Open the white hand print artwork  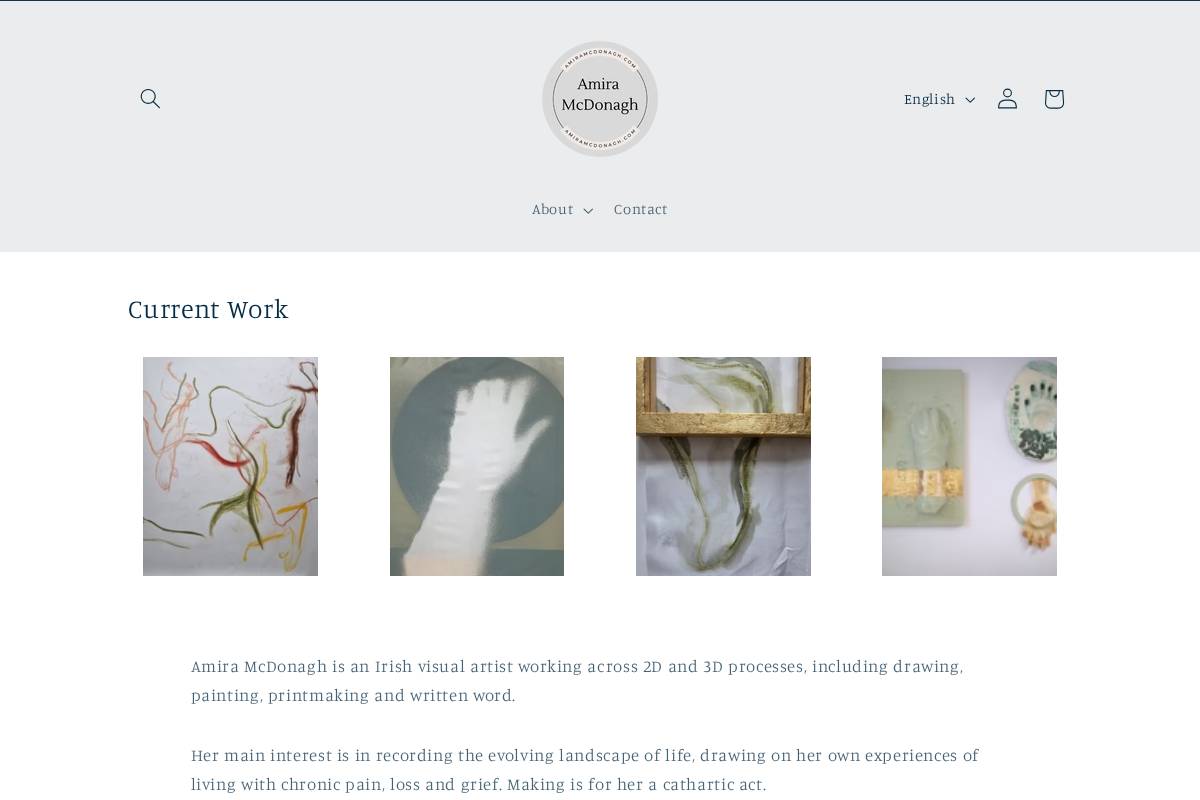coord(477,466)
